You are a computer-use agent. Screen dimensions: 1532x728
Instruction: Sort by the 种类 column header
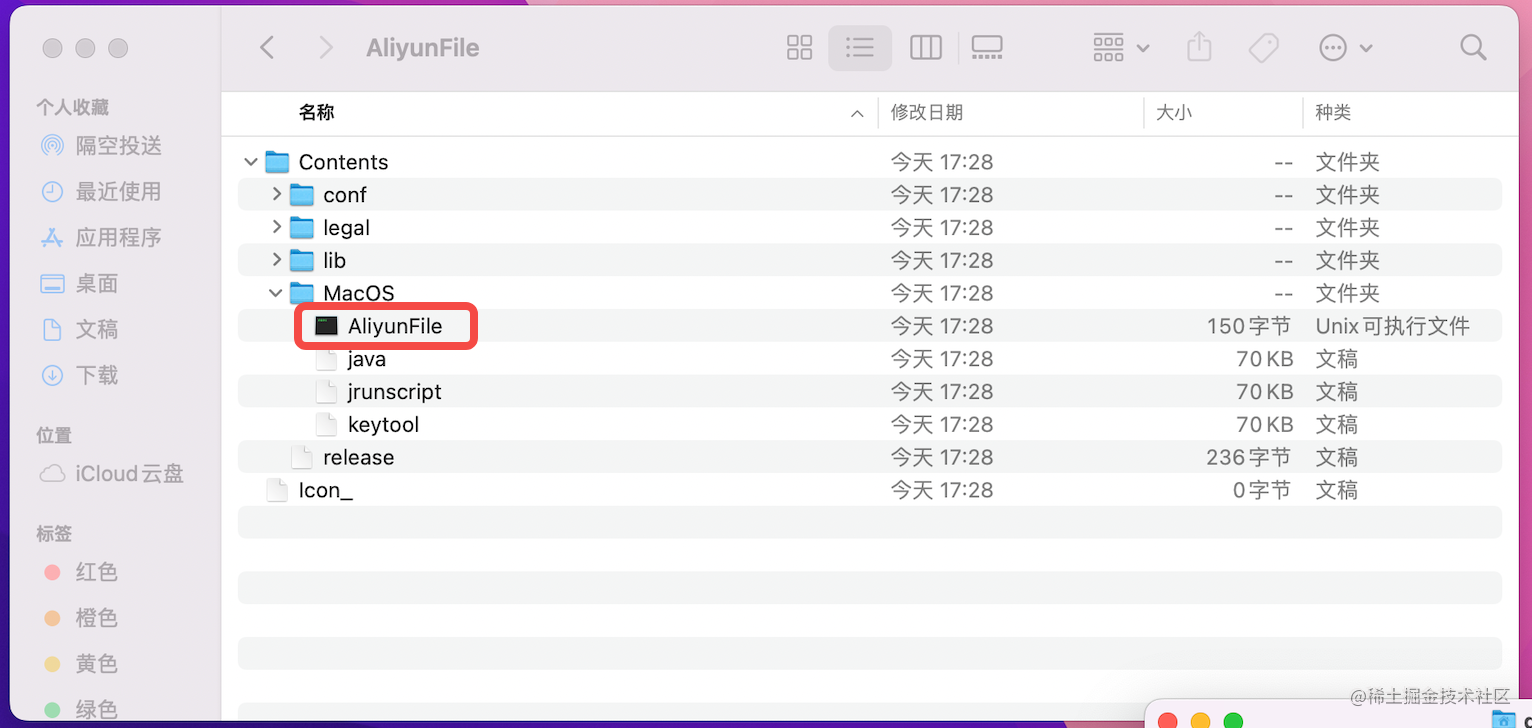[1333, 113]
